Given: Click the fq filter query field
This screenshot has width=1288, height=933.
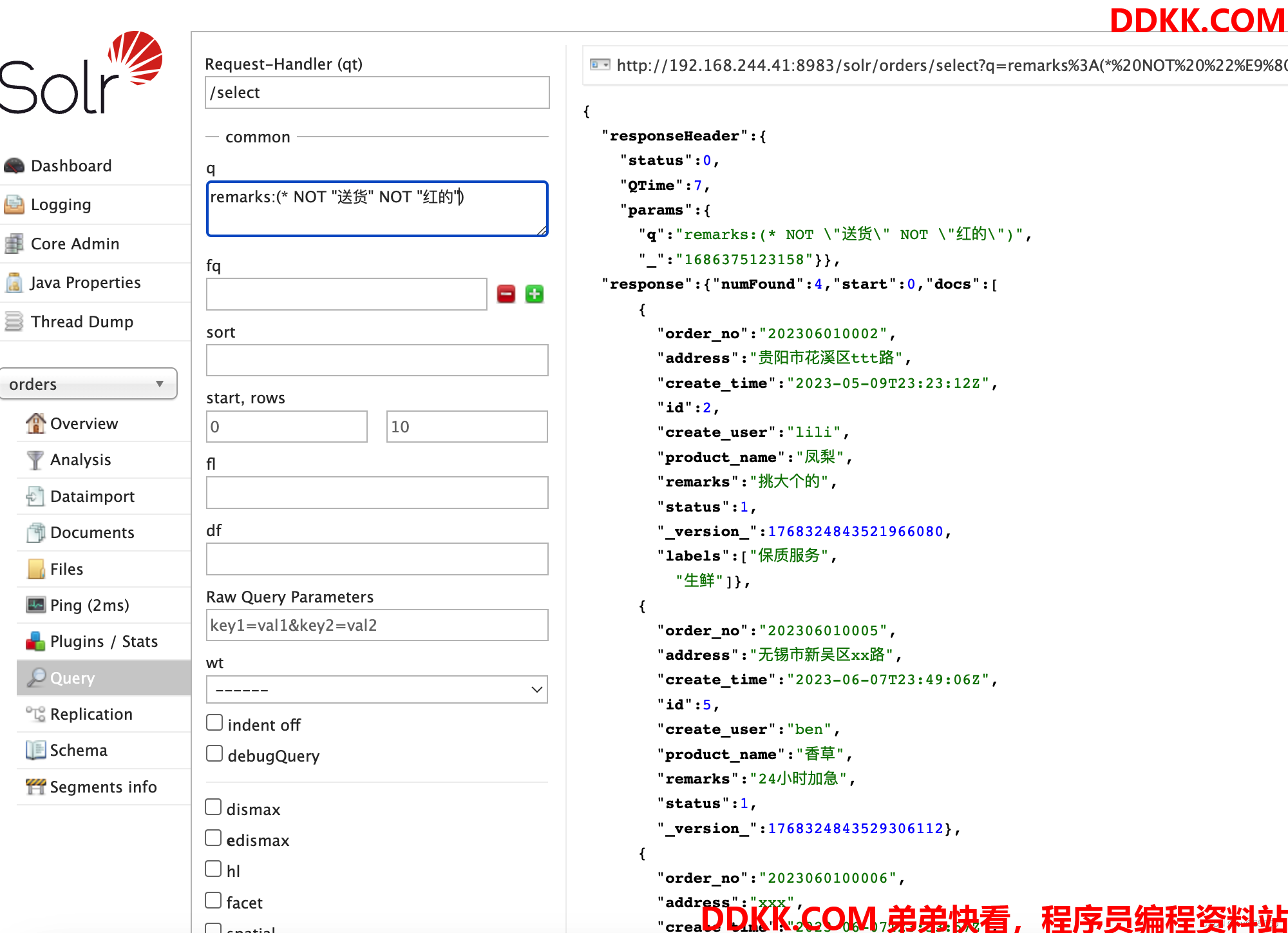Looking at the screenshot, I should coord(346,294).
